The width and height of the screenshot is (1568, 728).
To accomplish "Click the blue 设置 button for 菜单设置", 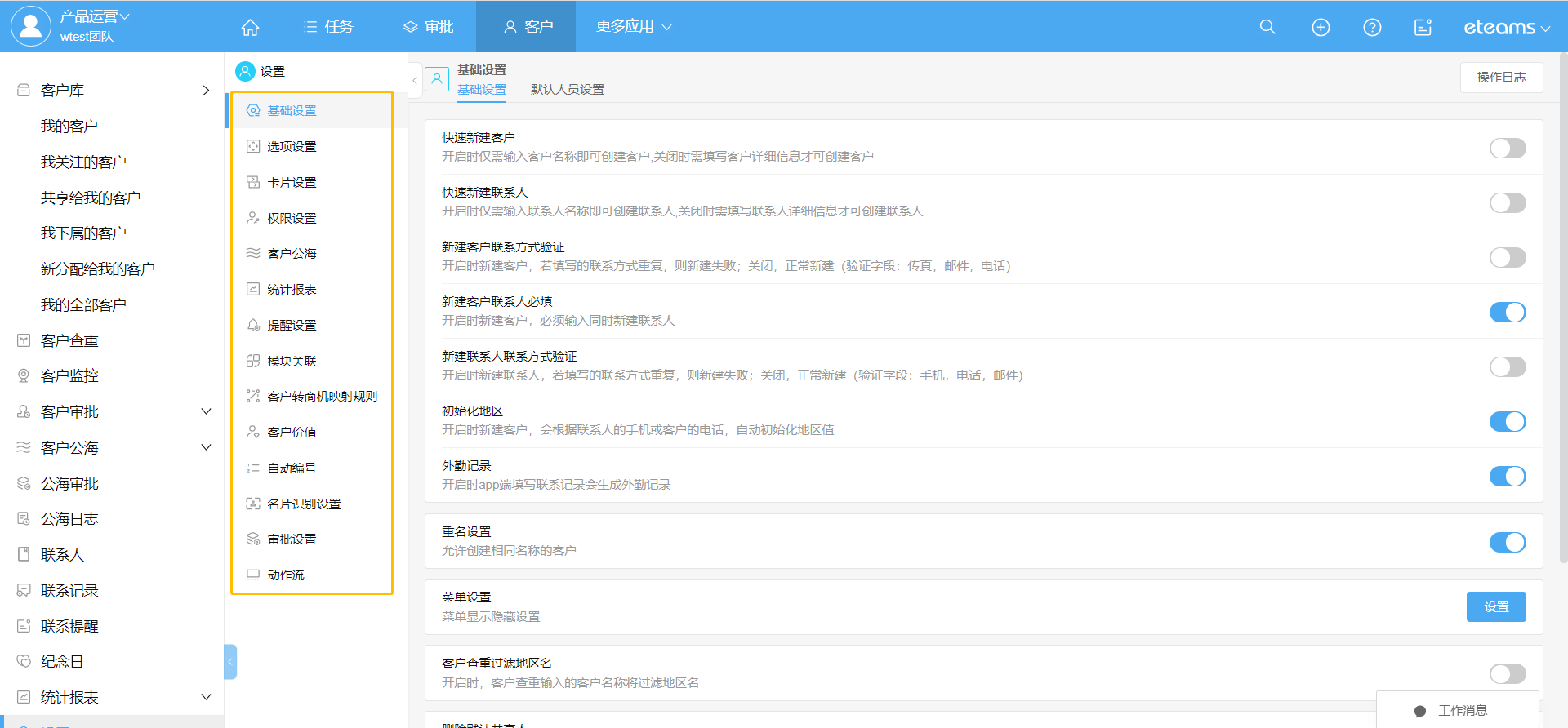I will (1495, 607).
